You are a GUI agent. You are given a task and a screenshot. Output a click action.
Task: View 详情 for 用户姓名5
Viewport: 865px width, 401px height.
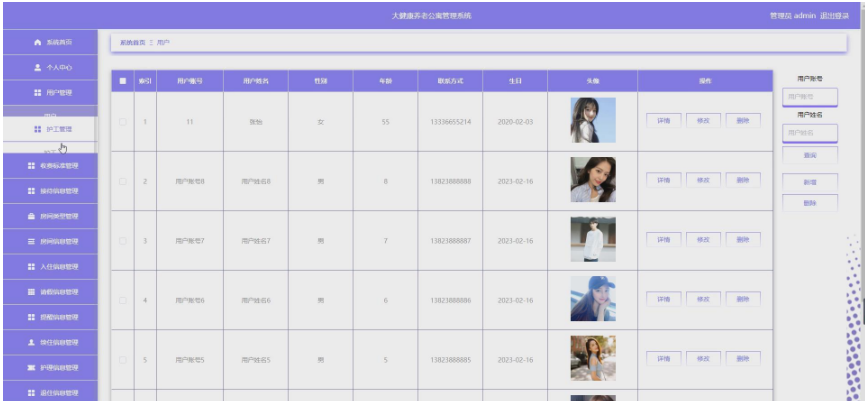(x=664, y=359)
